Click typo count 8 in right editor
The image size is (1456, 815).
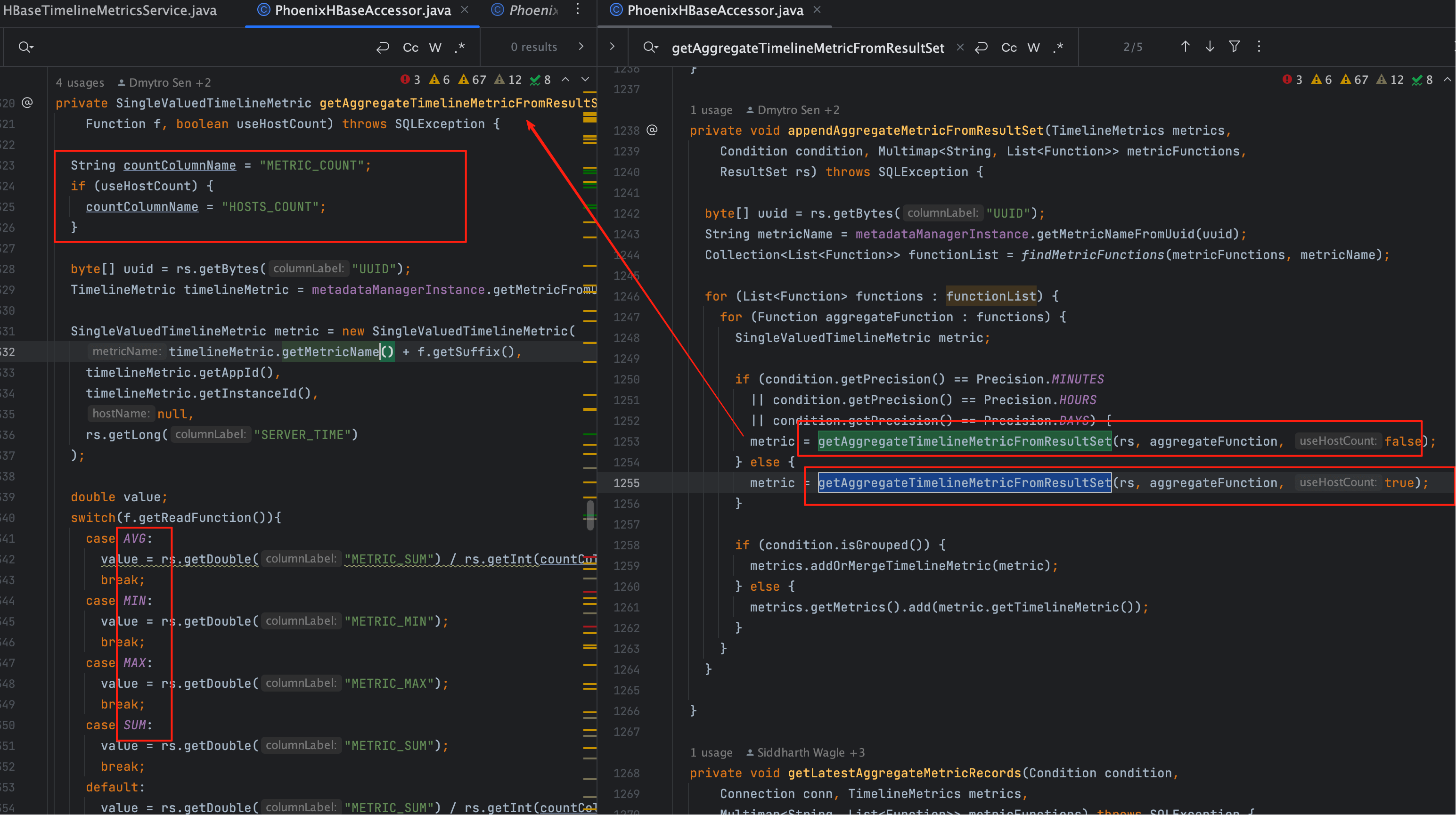coord(1423,80)
